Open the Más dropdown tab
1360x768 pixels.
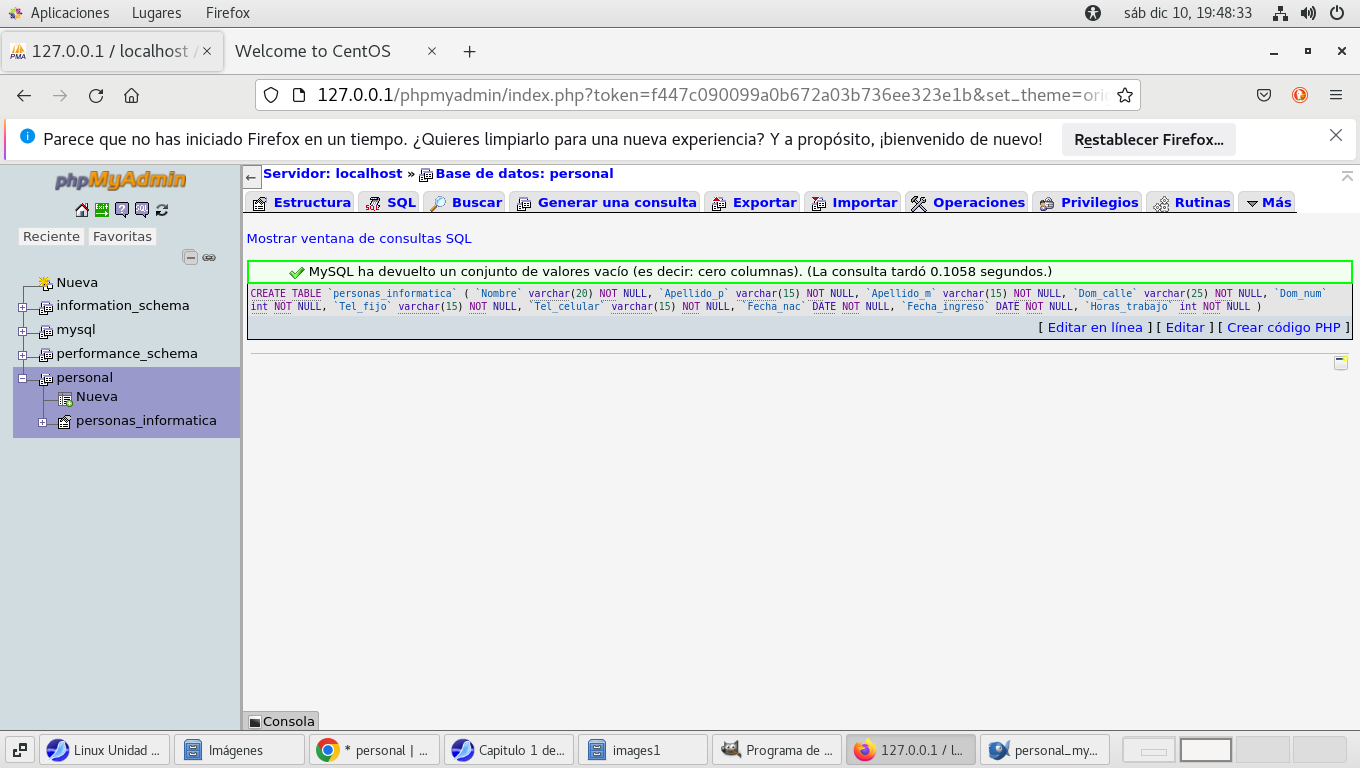(1266, 203)
